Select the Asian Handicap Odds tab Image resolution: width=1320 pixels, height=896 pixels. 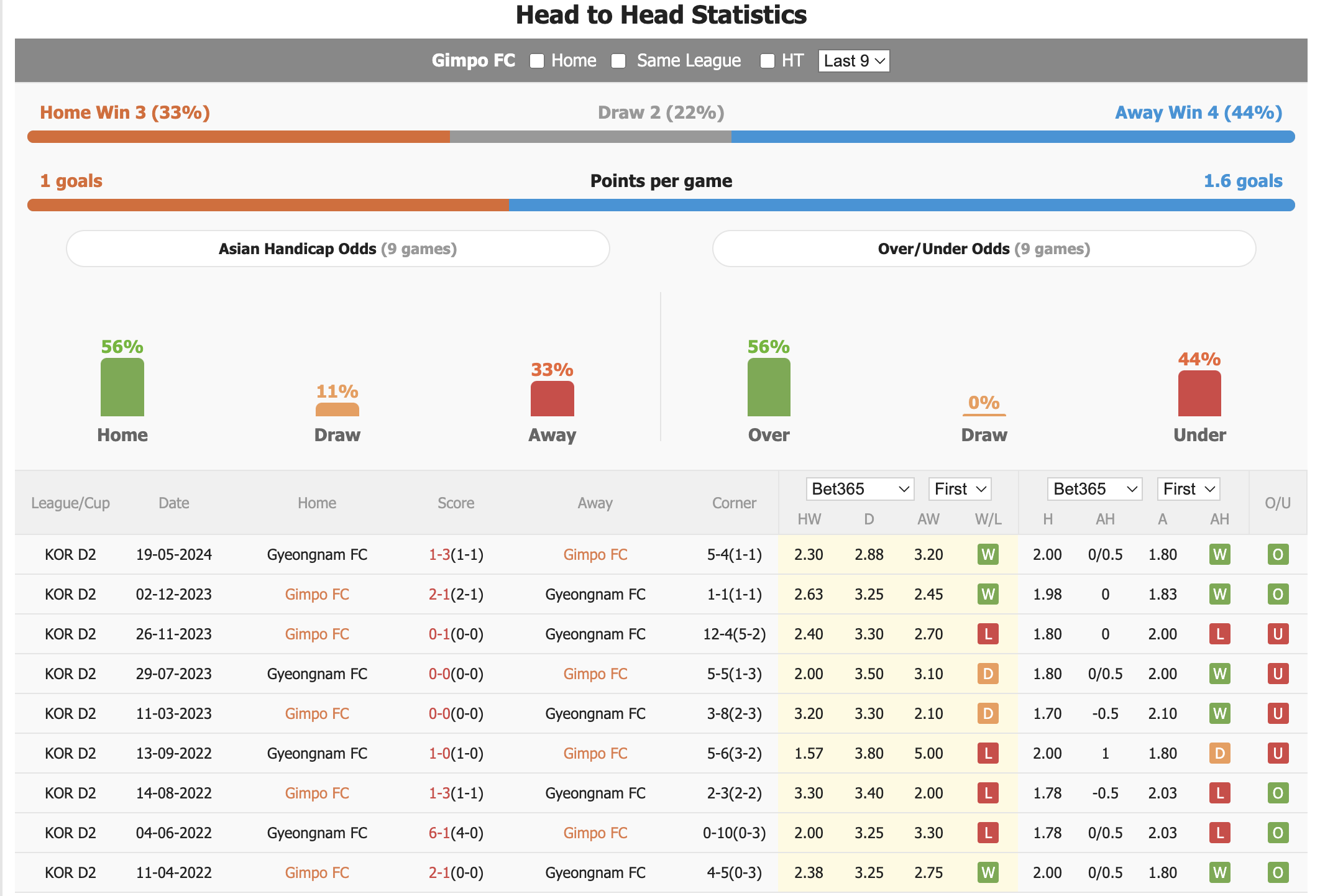(x=338, y=249)
